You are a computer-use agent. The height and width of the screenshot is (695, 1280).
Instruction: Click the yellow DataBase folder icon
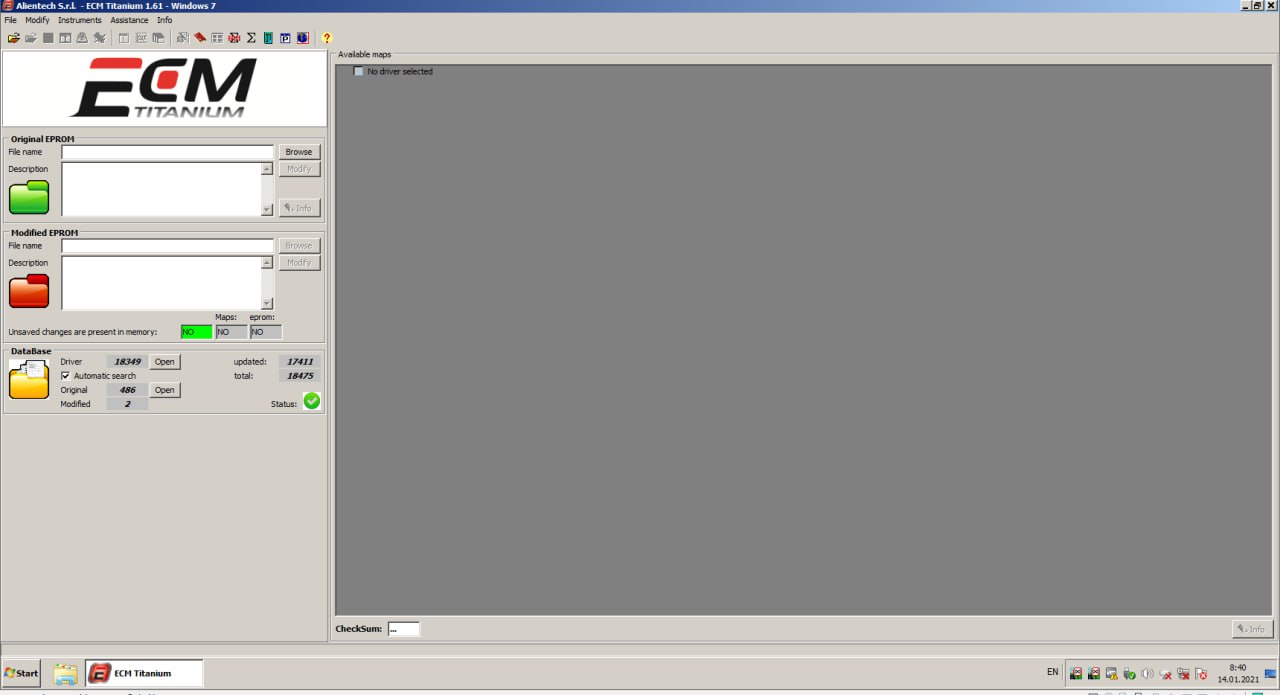click(x=29, y=380)
